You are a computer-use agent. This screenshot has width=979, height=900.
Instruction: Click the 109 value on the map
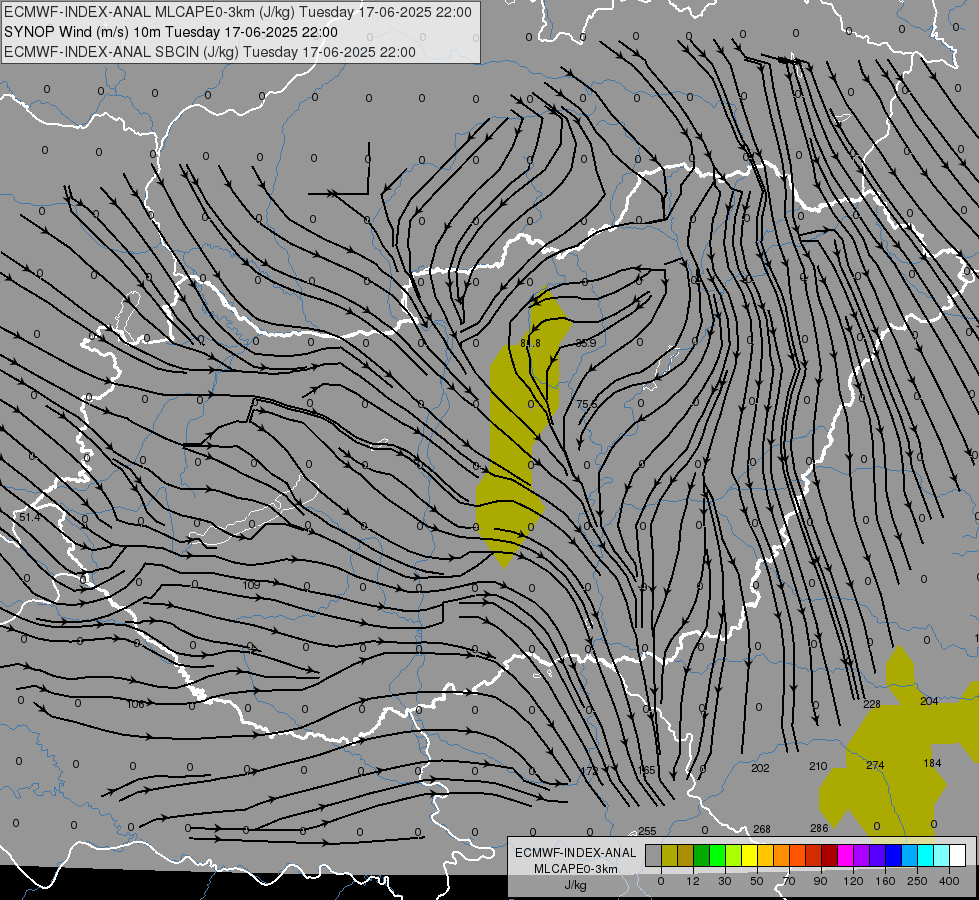pos(251,585)
